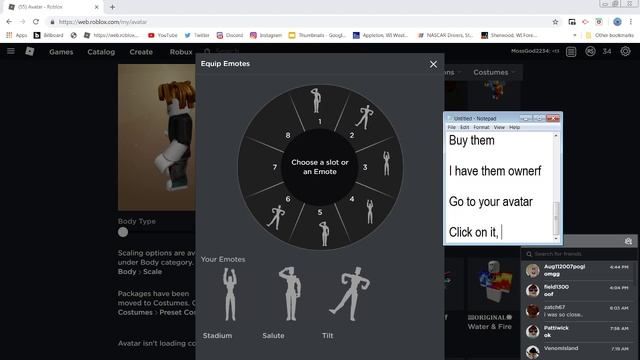Open chat with field1500
Screen dimensions: 640x360
(x=579, y=291)
